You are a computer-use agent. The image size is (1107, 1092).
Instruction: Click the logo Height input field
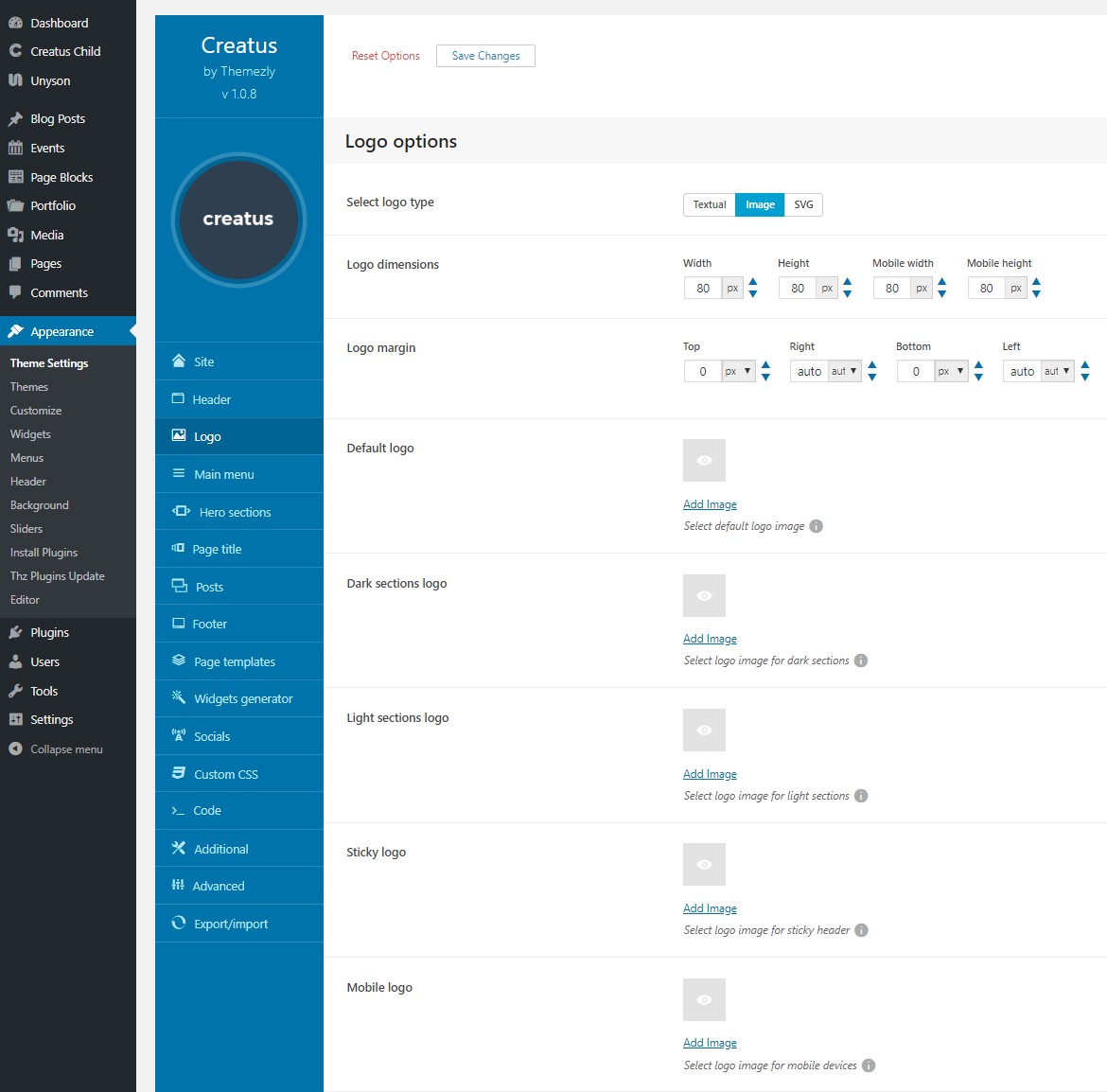click(798, 288)
